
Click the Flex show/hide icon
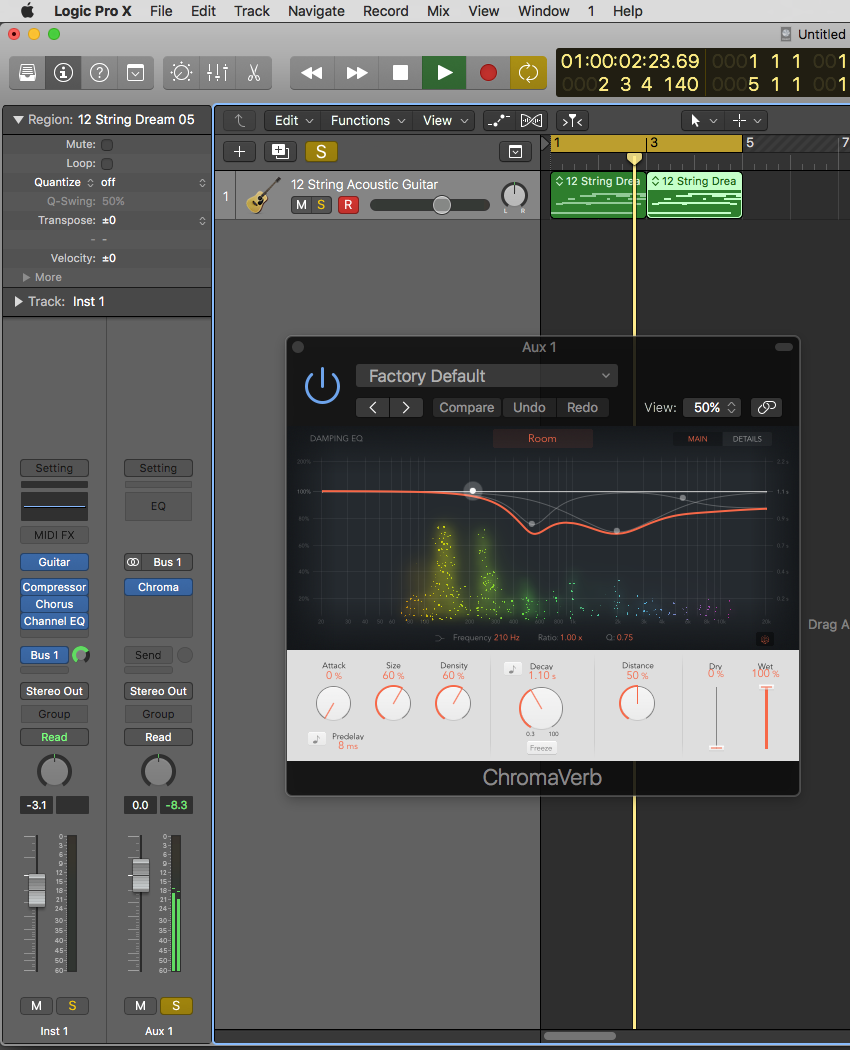(531, 121)
